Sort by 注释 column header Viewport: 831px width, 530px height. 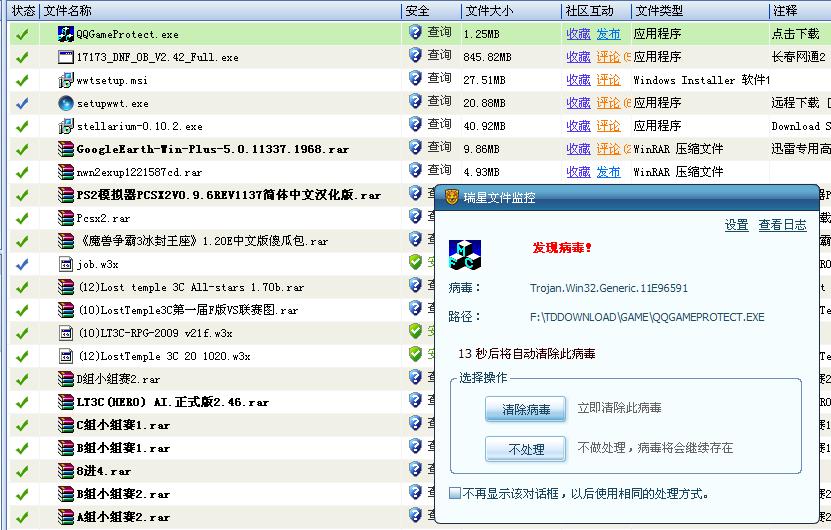click(800, 11)
